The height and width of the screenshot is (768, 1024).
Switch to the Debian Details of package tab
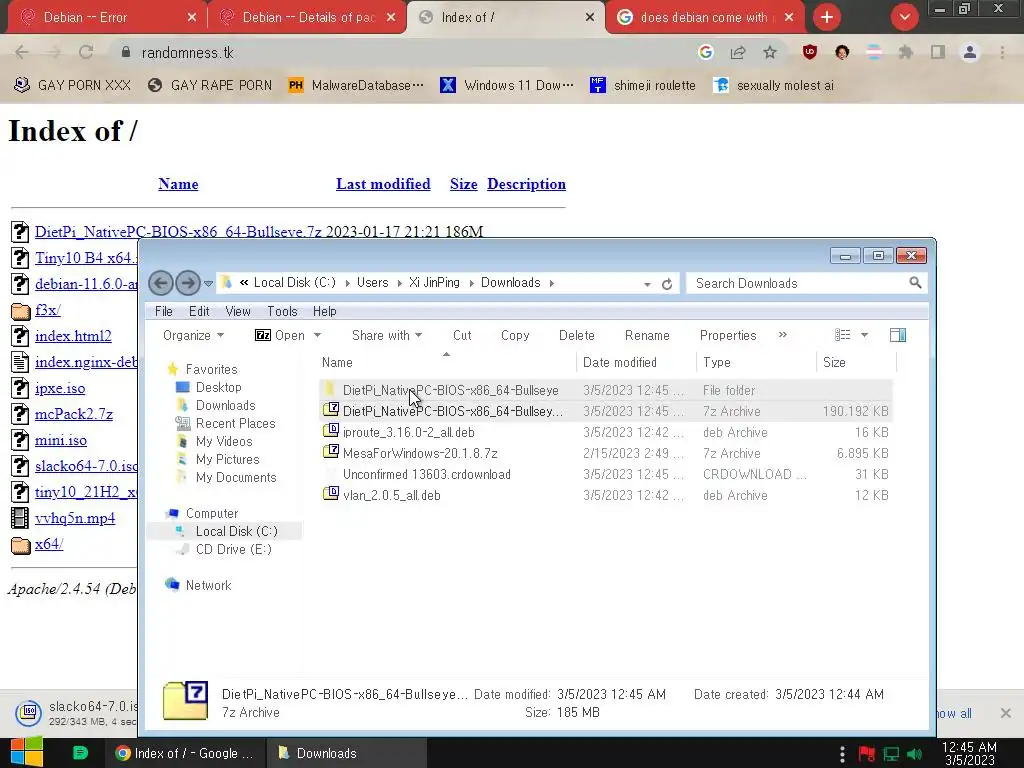(306, 18)
